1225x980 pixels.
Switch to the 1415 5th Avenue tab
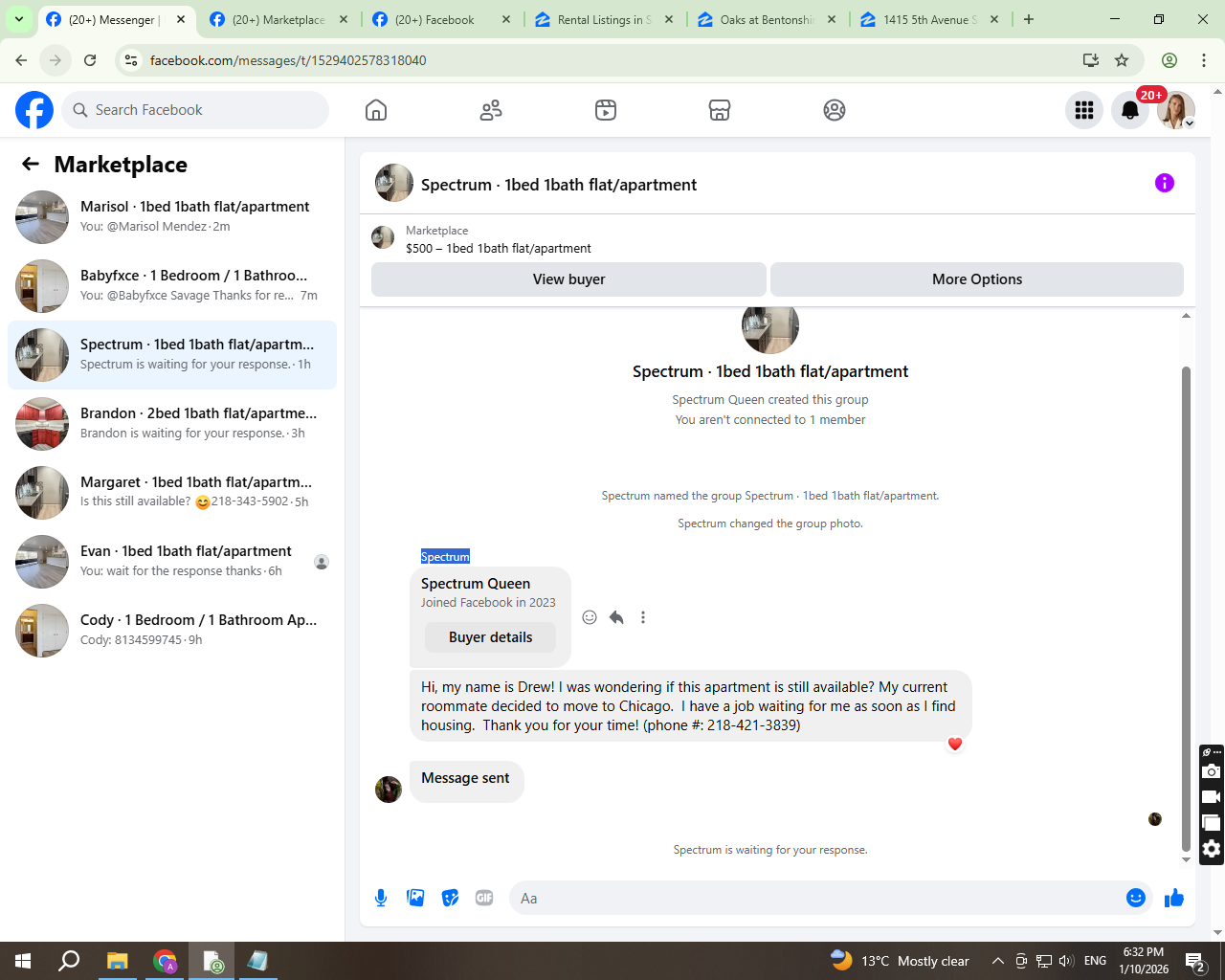pyautogui.click(x=930, y=19)
